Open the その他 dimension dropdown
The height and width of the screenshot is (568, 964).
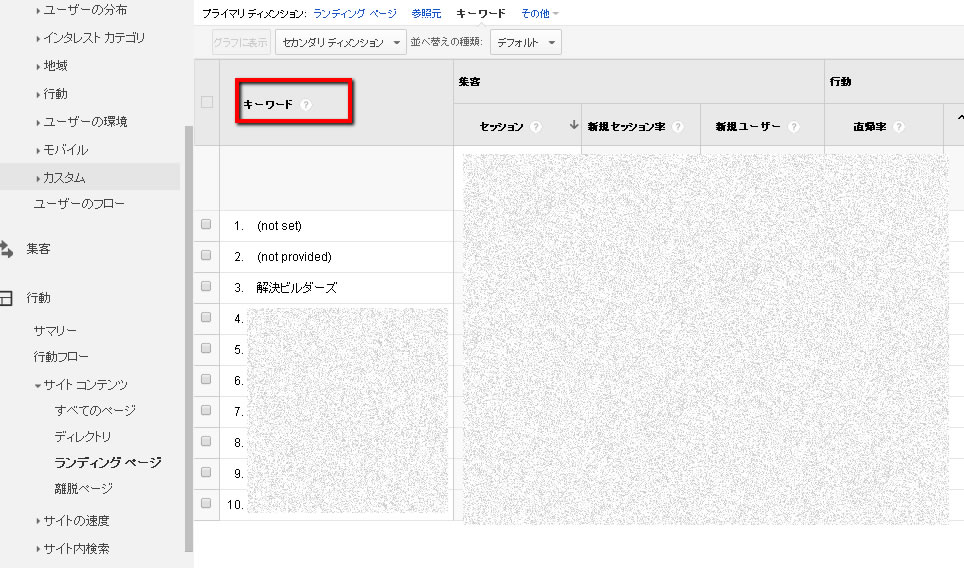point(540,14)
